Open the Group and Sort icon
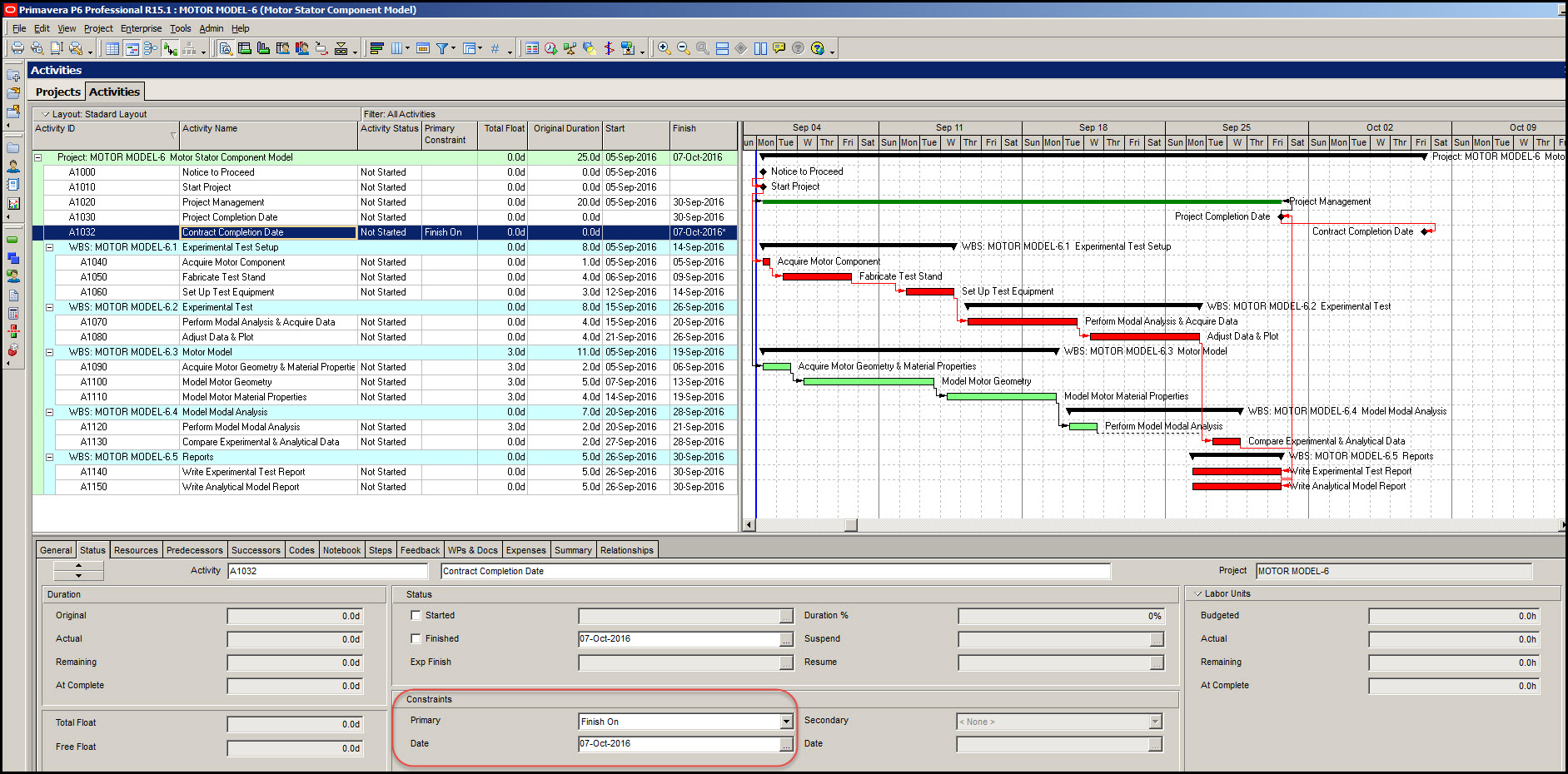 click(470, 48)
